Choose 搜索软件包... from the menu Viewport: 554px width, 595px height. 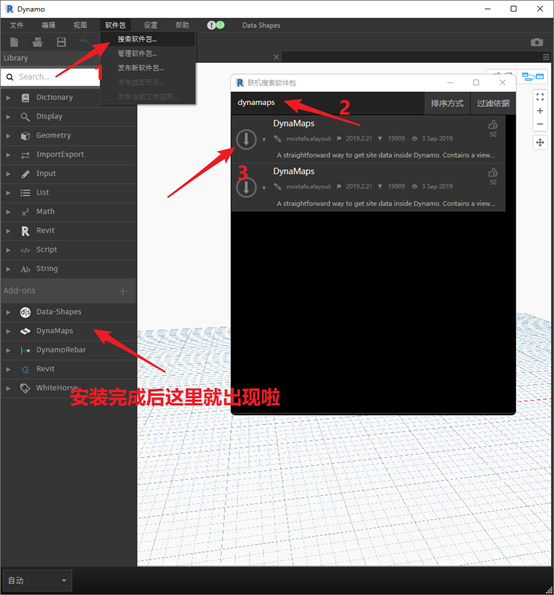tap(148, 39)
